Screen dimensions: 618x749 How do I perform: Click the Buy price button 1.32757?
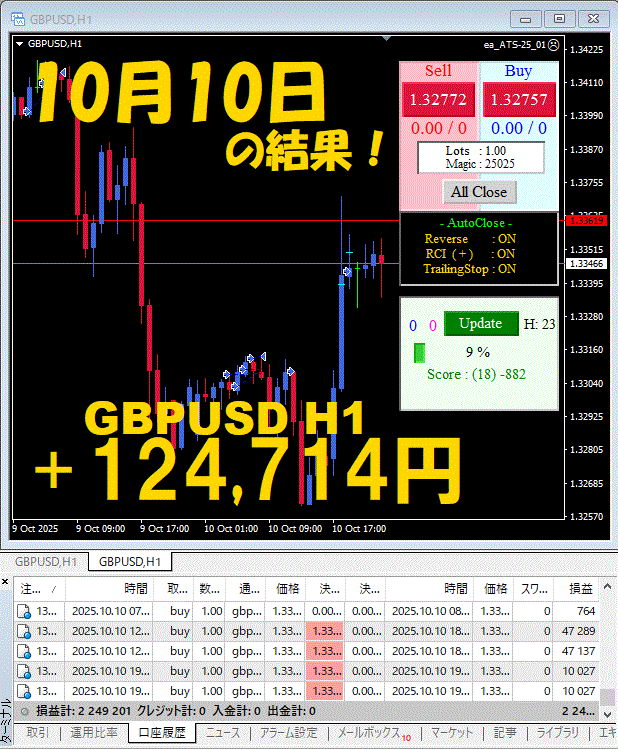pyautogui.click(x=519, y=99)
